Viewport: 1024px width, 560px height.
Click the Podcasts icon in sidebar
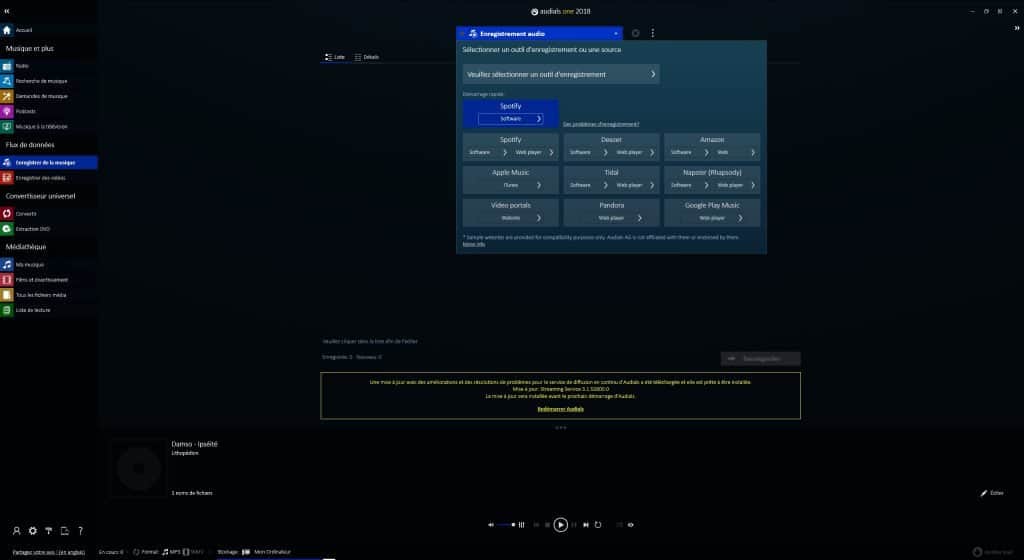coord(7,111)
